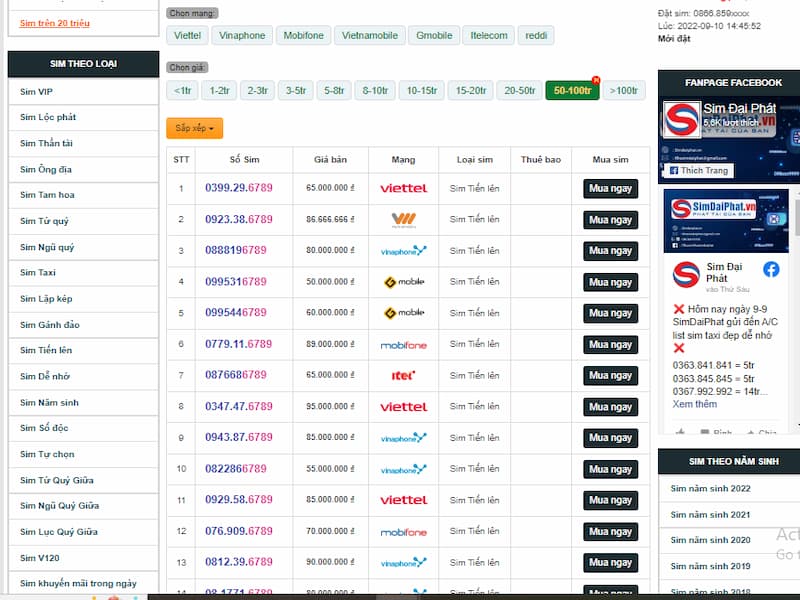The height and width of the screenshot is (600, 800).
Task: Open the Sim Tứ quý category
Action: click(x=84, y=221)
